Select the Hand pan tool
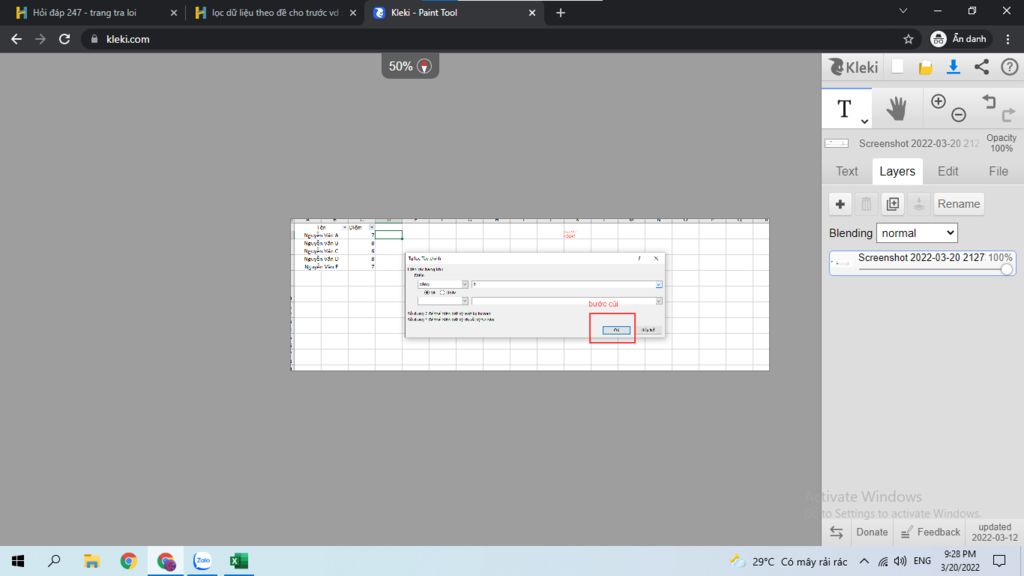Viewport: 1024px width, 576px height. (897, 108)
